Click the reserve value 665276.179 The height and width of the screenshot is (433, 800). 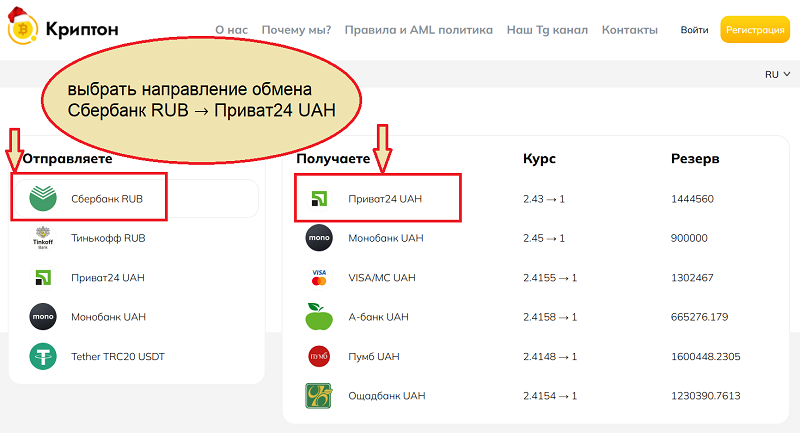[699, 317]
